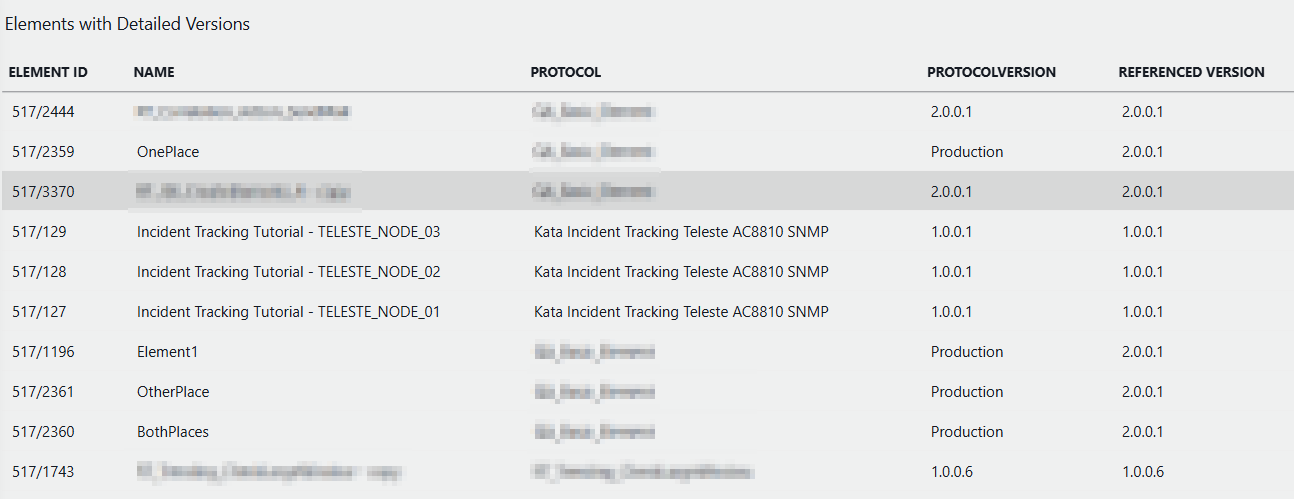Sort the table by PROTOCOL header
1294x499 pixels.
pyautogui.click(x=566, y=72)
